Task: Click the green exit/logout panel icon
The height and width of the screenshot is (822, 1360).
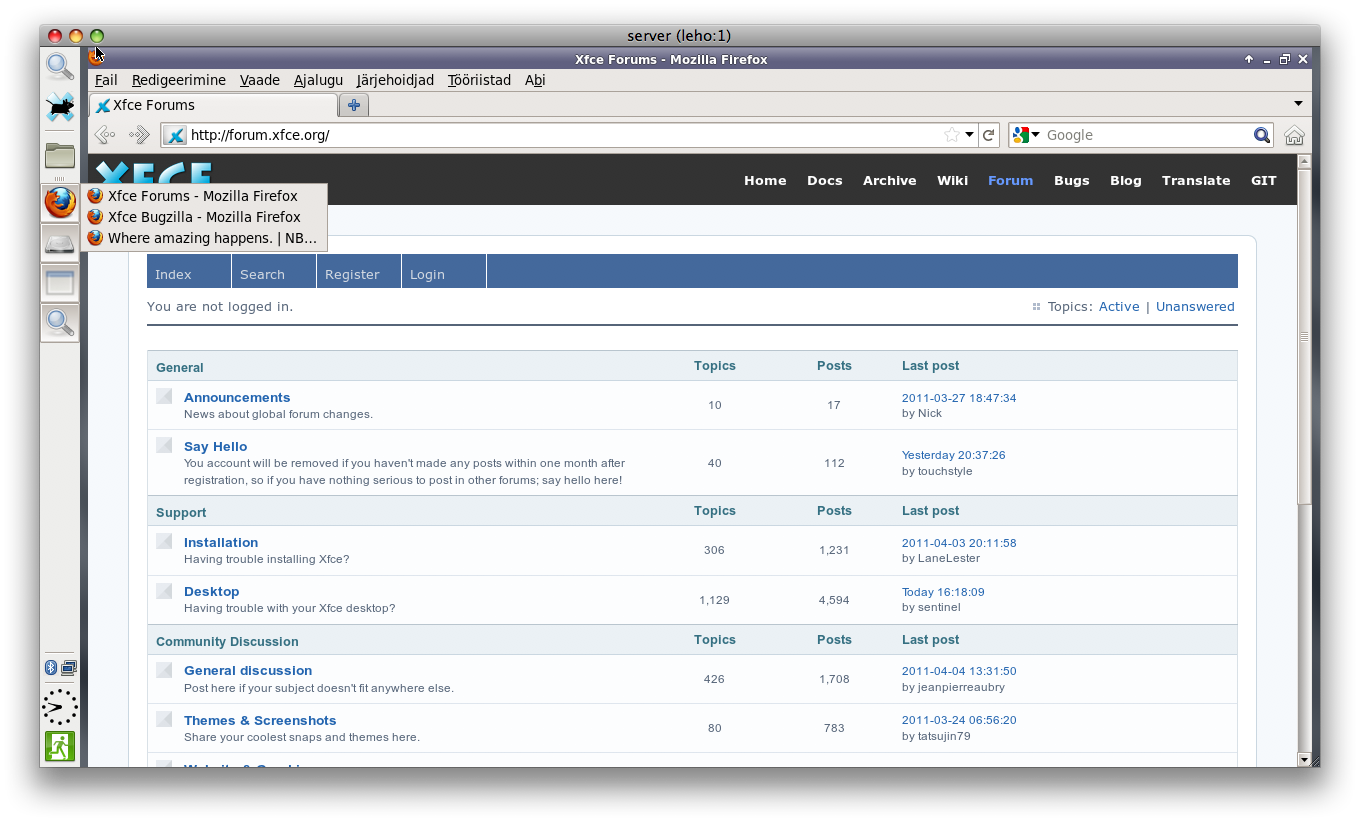Action: point(59,746)
